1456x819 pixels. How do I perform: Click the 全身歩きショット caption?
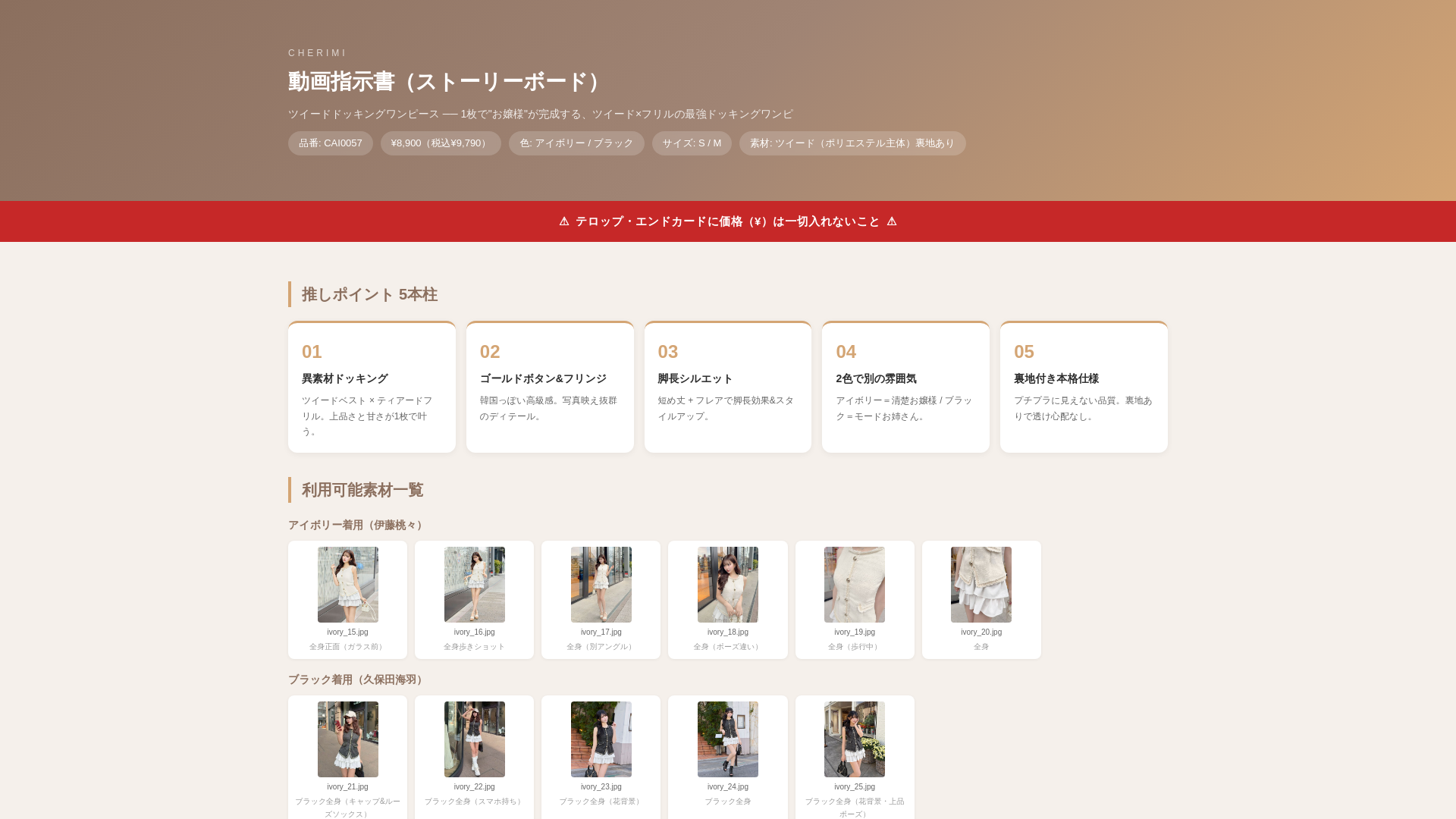[x=474, y=647]
